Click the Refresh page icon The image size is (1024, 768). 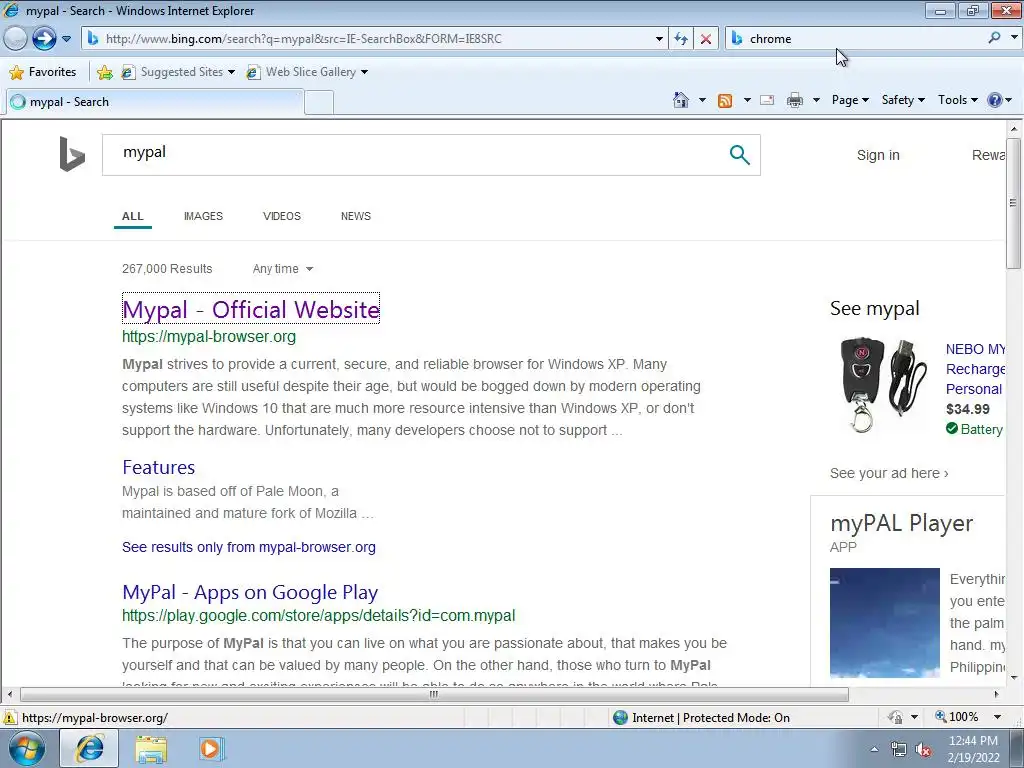[681, 39]
